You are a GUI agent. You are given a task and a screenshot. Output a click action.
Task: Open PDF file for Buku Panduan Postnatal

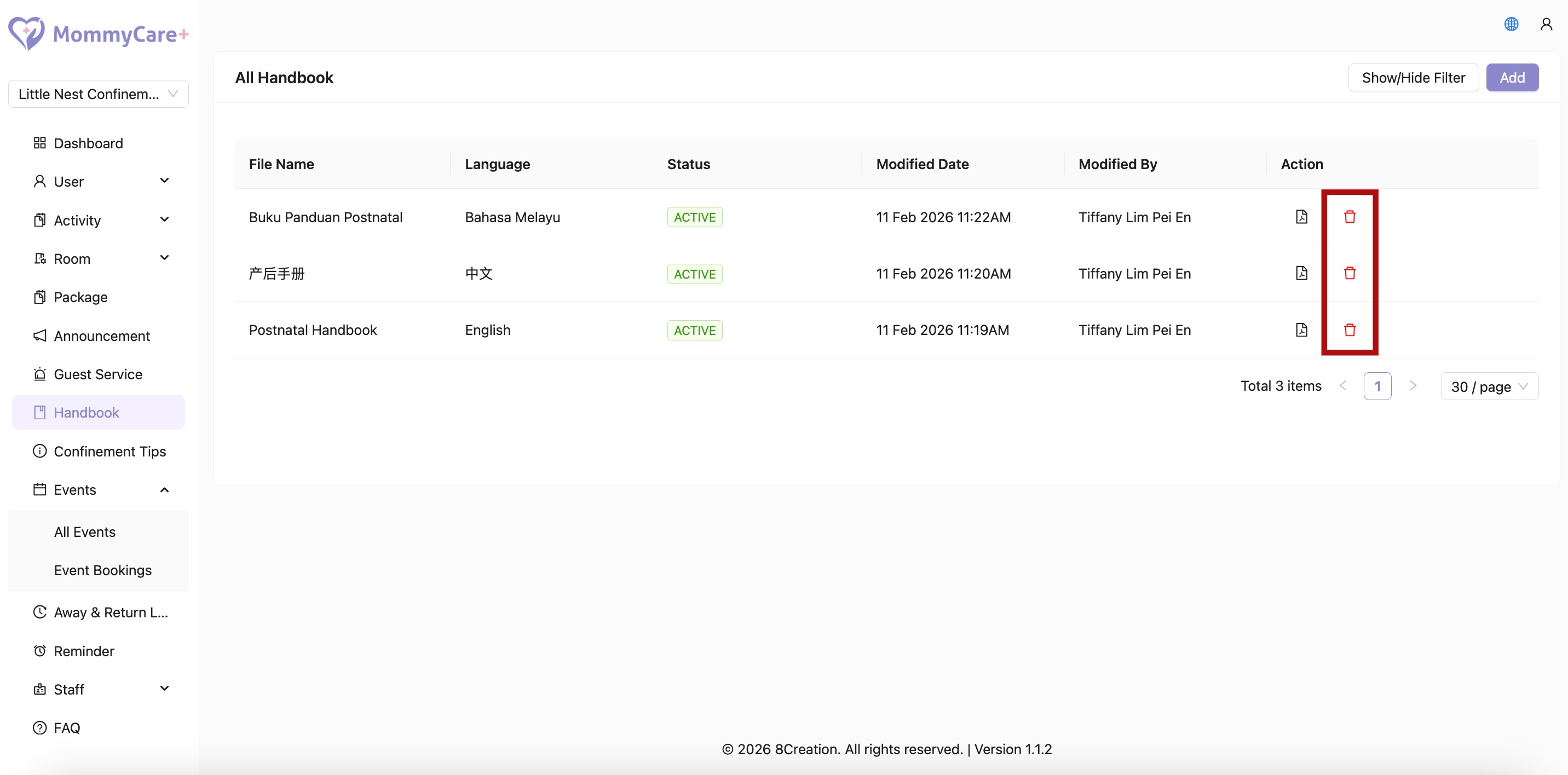click(x=1301, y=217)
